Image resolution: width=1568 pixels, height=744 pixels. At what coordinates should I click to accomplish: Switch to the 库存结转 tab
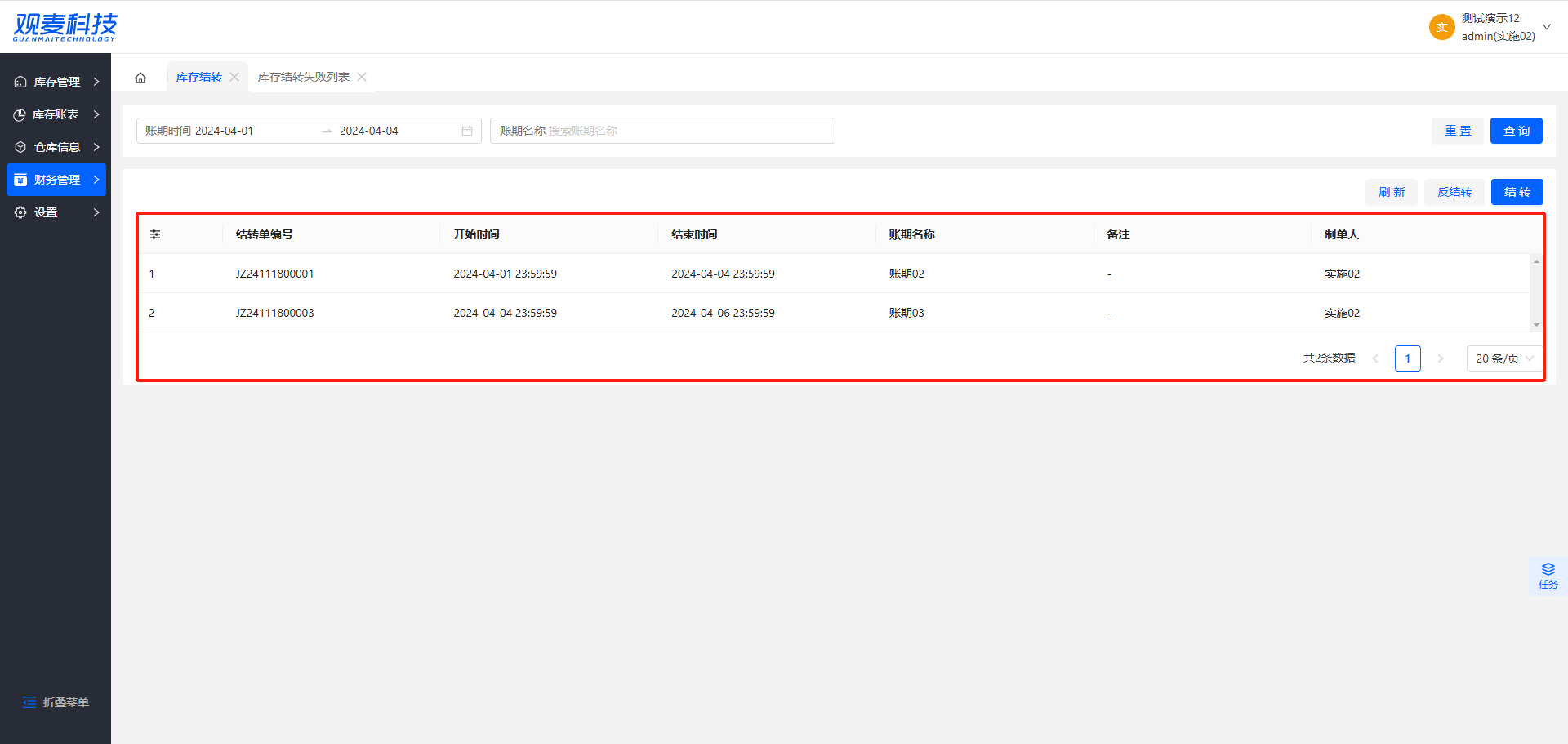tap(199, 77)
